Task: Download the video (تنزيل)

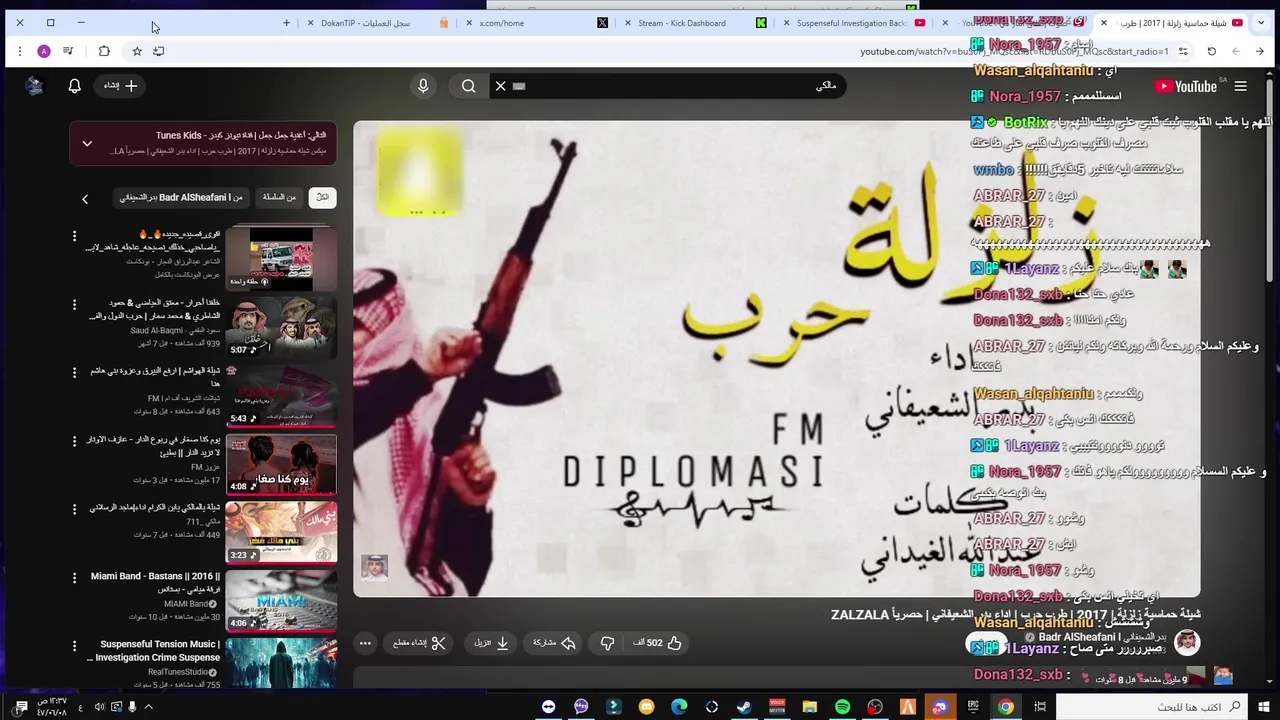Action: pyautogui.click(x=492, y=643)
